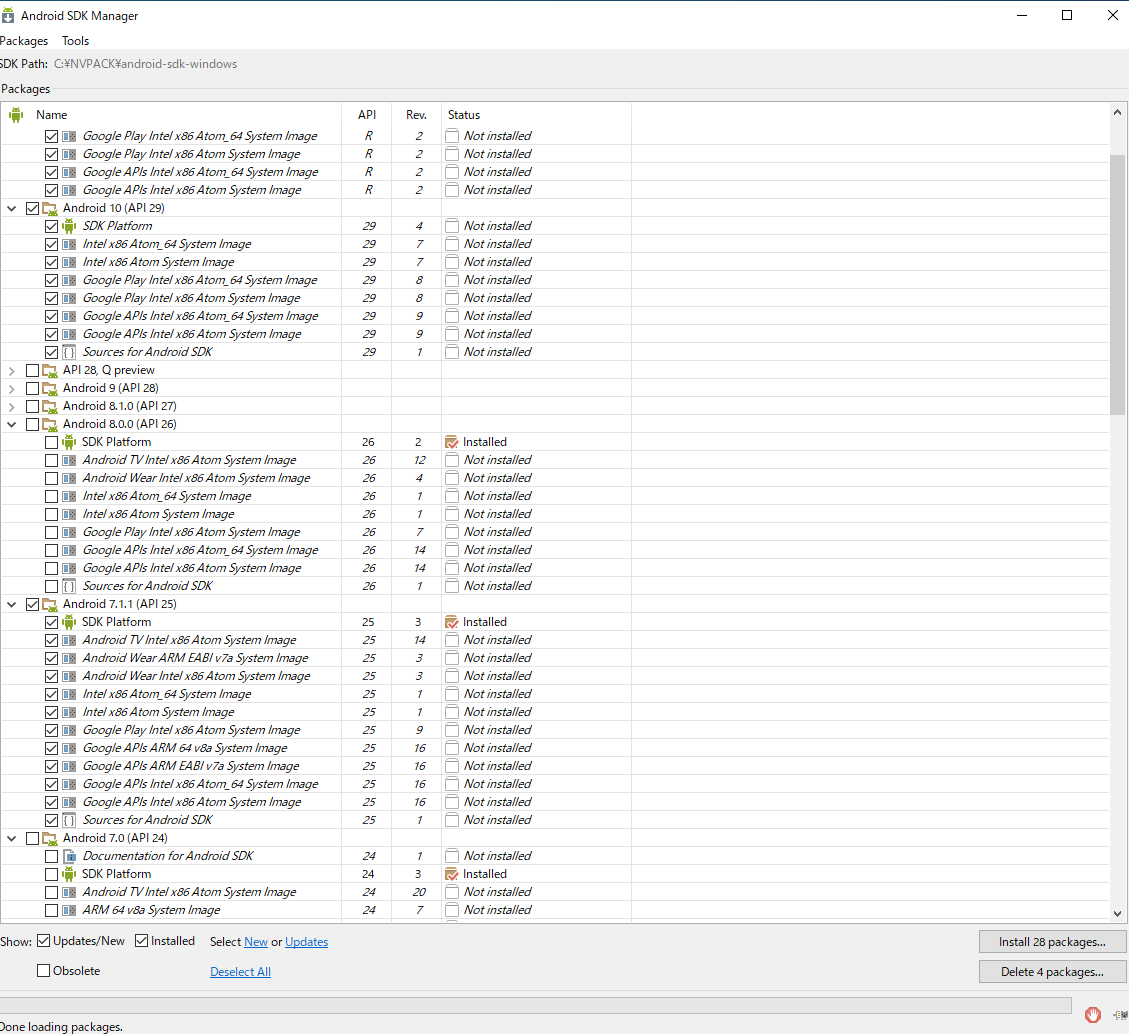Check the Android 8.0.0 (API 26) group checkbox
The height and width of the screenshot is (1034, 1129).
tap(32, 424)
